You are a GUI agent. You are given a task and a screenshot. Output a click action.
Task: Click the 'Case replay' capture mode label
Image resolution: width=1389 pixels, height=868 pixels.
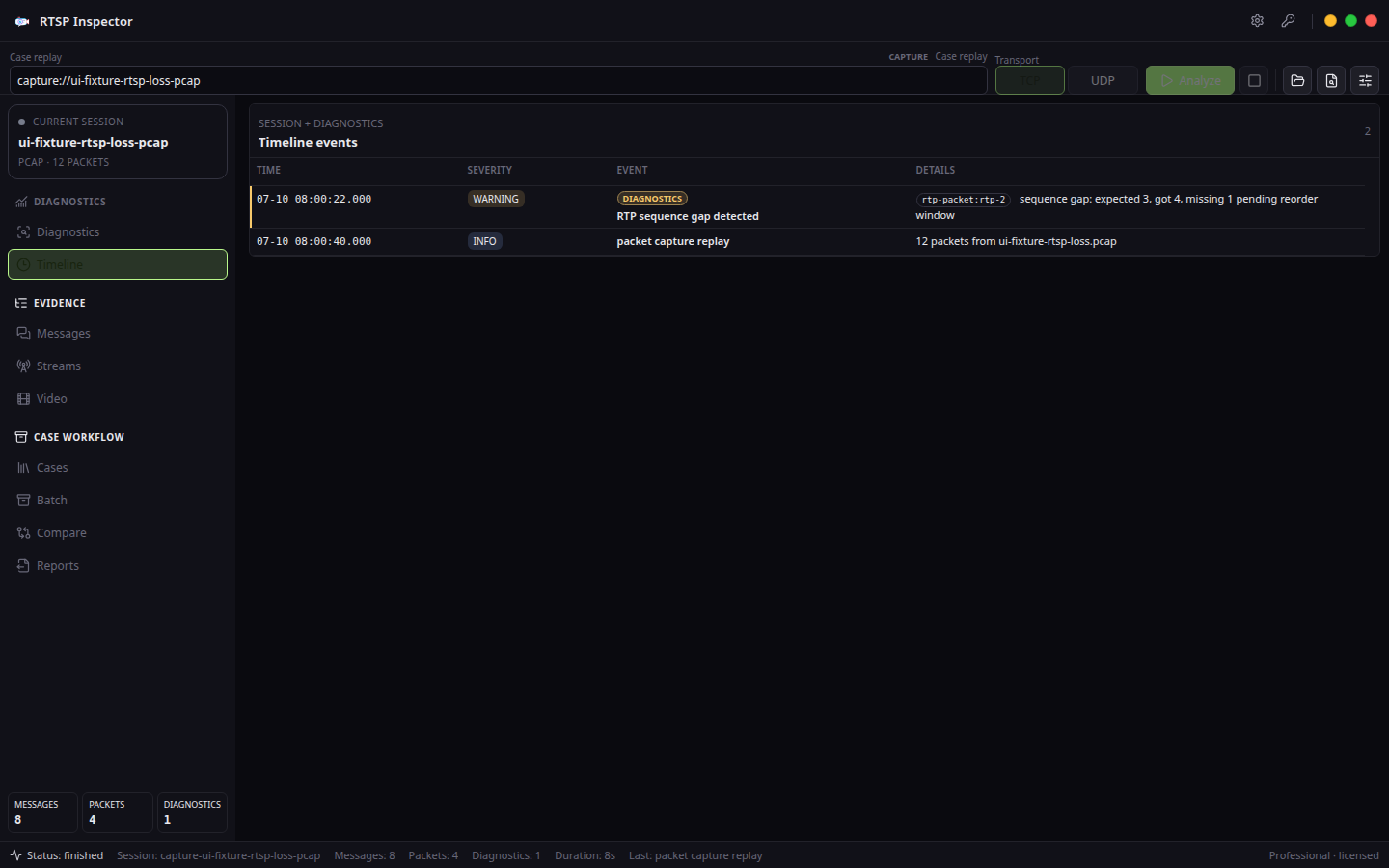[x=961, y=56]
